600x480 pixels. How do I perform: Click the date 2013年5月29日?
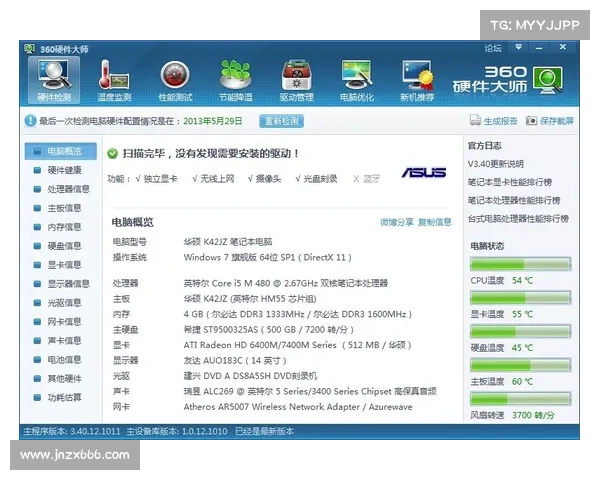[213, 121]
